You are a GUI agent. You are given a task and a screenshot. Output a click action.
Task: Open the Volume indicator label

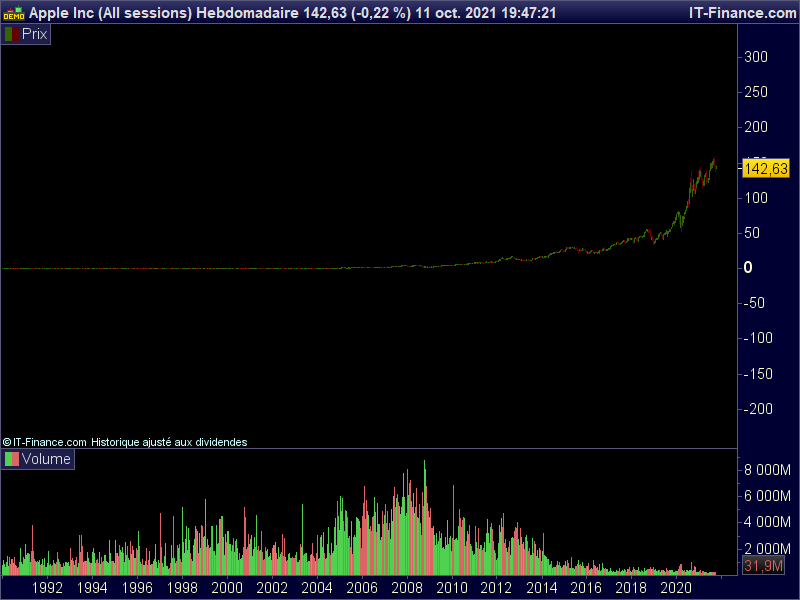coord(38,459)
